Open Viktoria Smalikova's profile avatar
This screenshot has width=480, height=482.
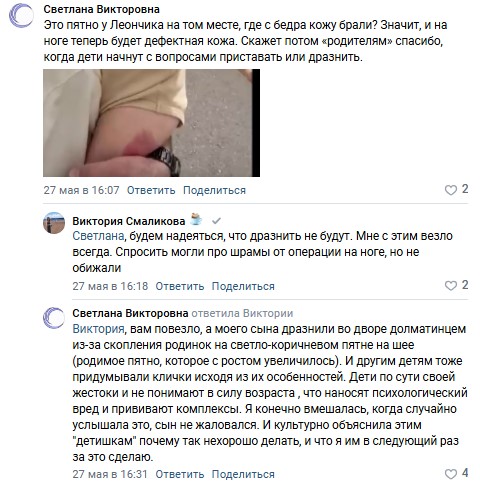54,223
